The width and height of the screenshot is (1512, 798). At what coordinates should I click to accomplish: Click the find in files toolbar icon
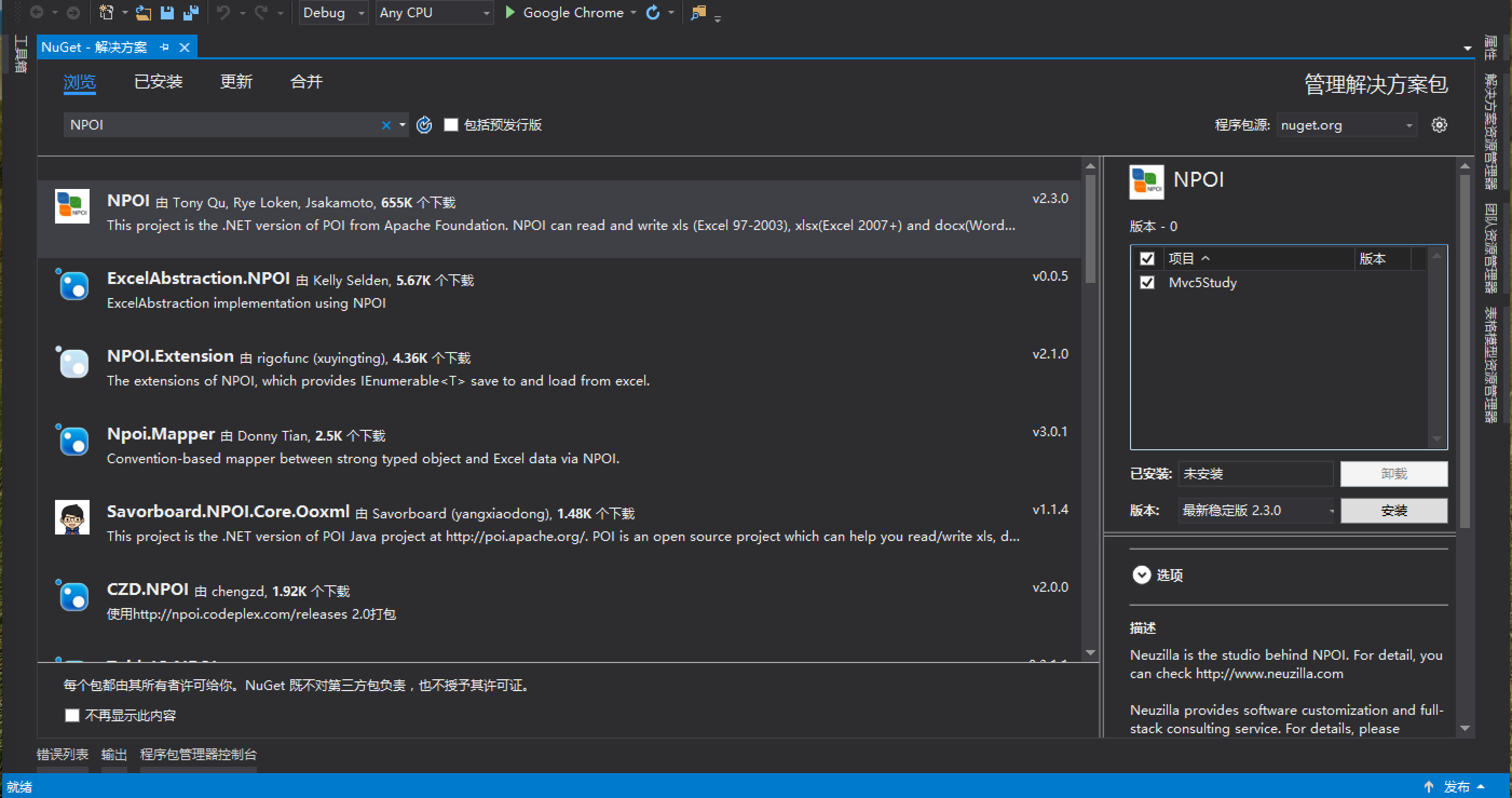(x=698, y=12)
